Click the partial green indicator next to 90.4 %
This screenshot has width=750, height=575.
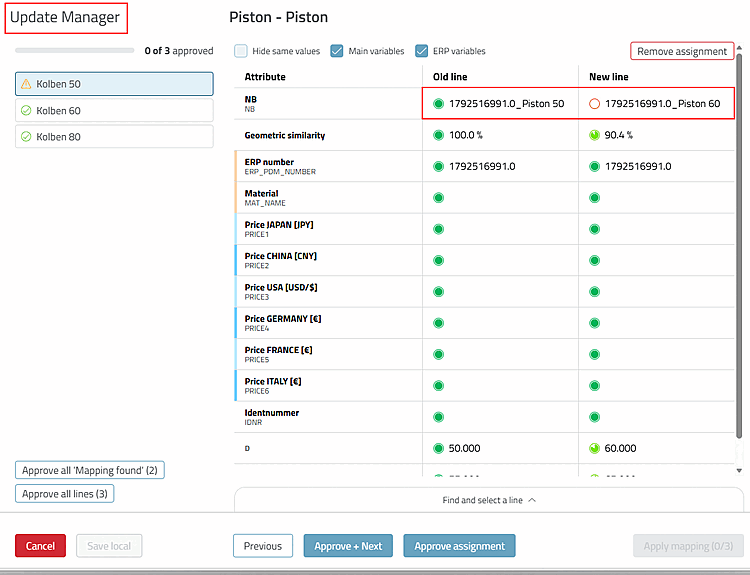click(594, 135)
